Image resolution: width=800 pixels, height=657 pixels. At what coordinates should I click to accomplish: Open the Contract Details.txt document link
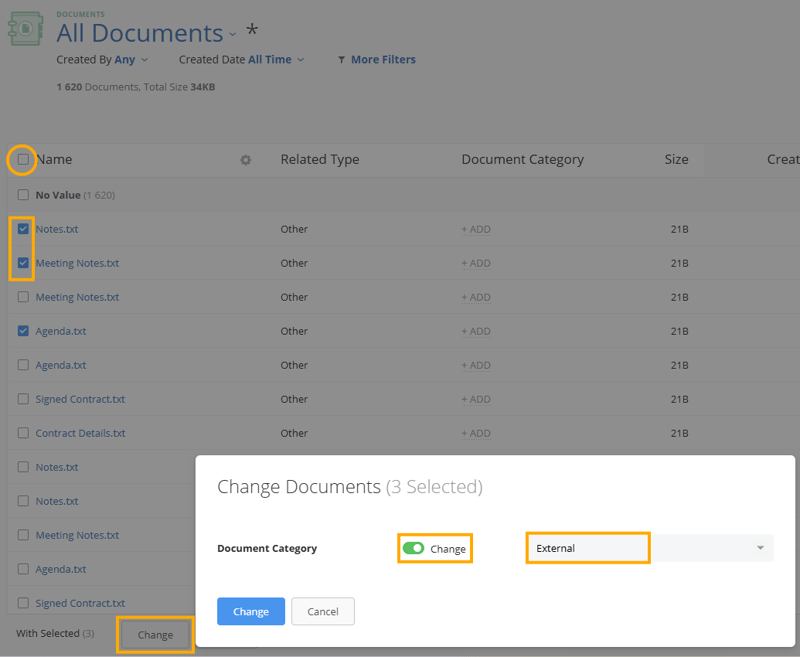81,433
